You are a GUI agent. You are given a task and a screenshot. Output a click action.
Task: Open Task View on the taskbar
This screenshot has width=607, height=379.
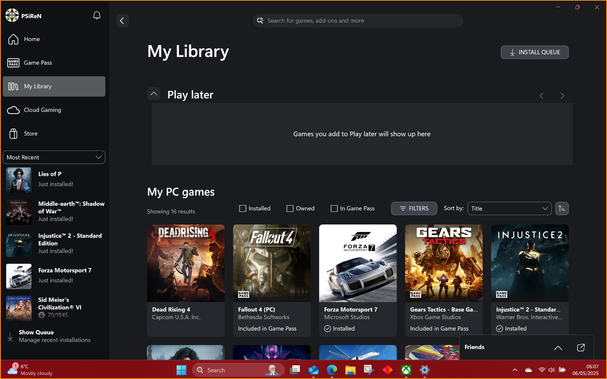tap(295, 370)
